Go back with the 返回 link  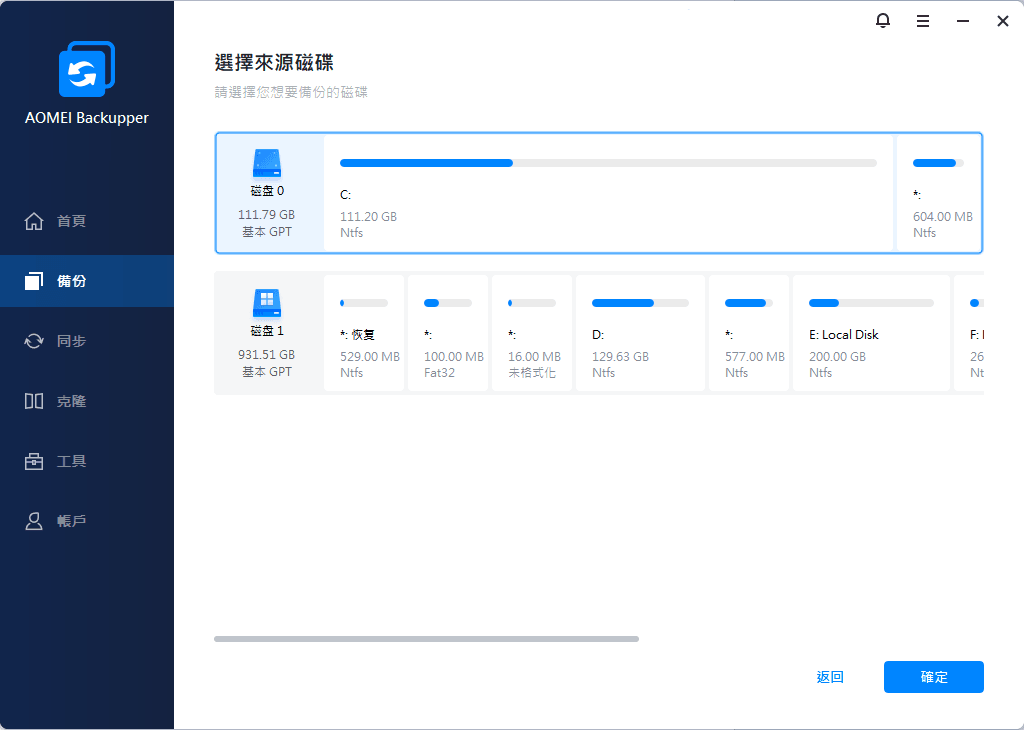point(830,677)
